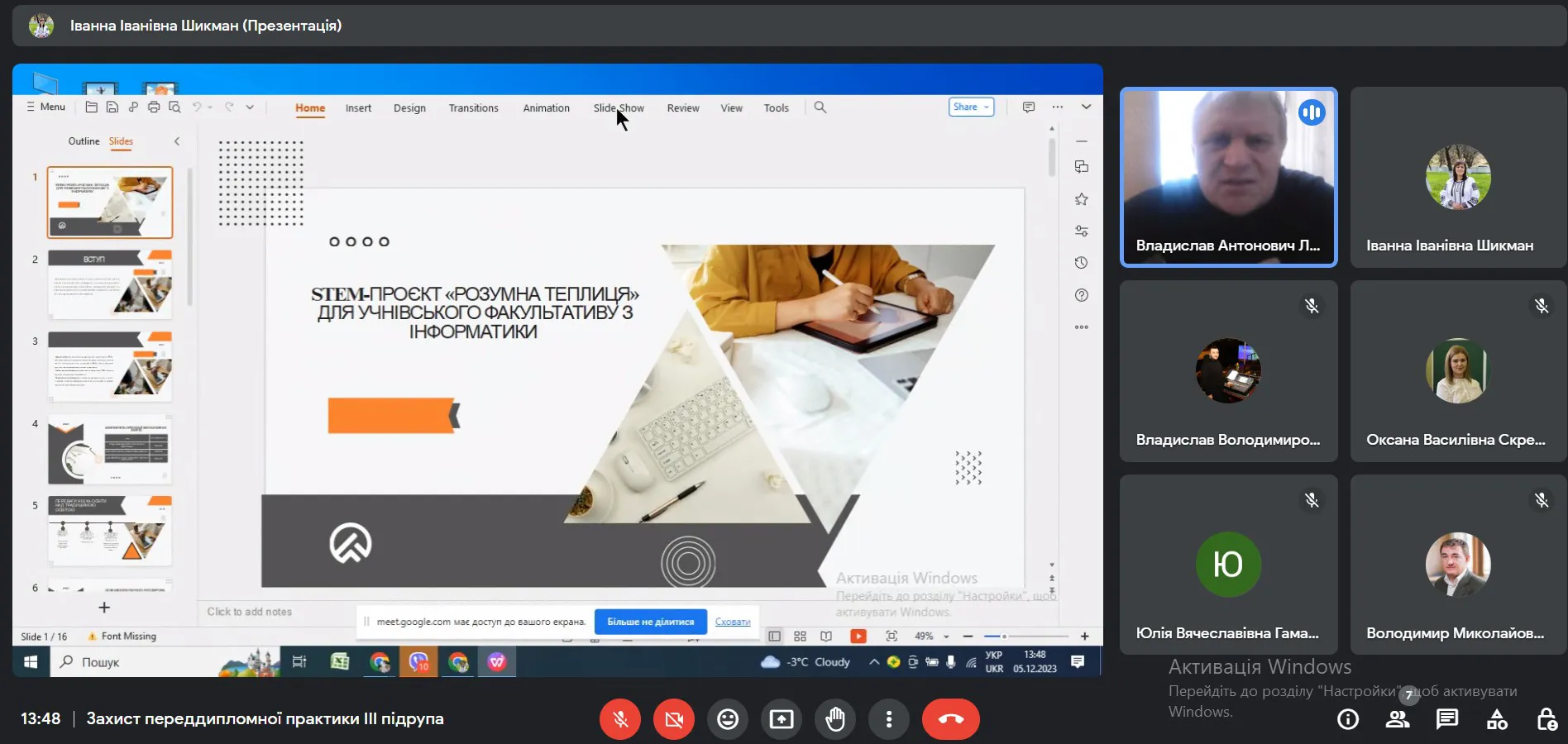Show participants list in Meet
Viewport: 1568px width, 744px height.
coord(1398,719)
